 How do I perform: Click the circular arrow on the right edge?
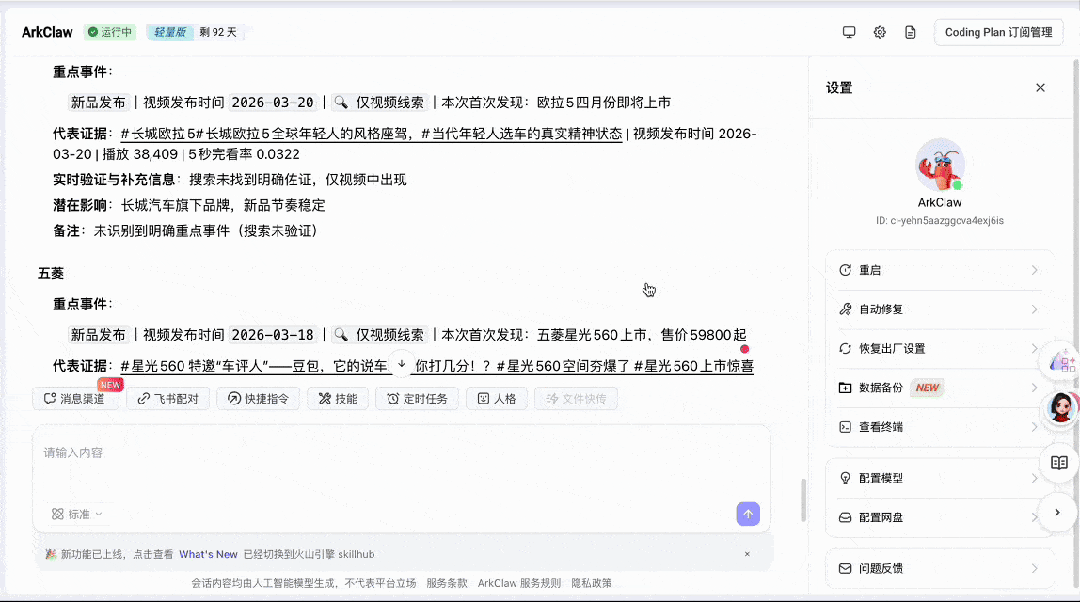[x=1058, y=511]
